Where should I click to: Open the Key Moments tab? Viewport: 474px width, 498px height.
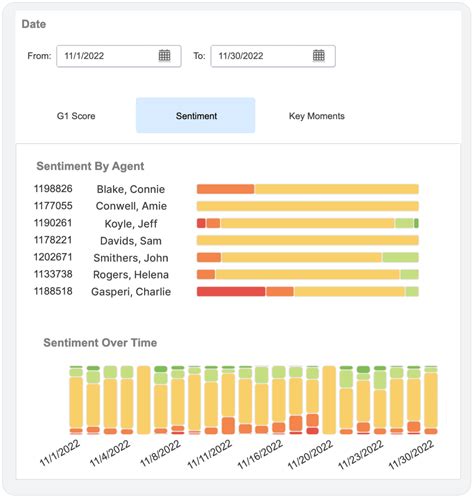317,116
